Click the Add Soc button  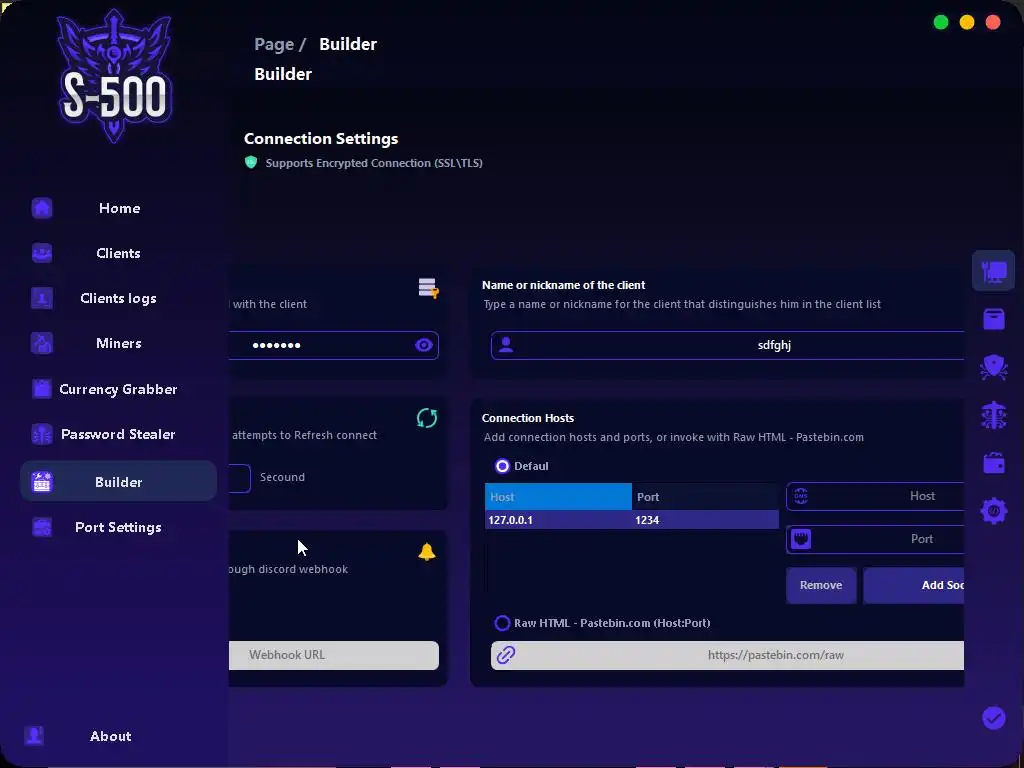point(914,585)
